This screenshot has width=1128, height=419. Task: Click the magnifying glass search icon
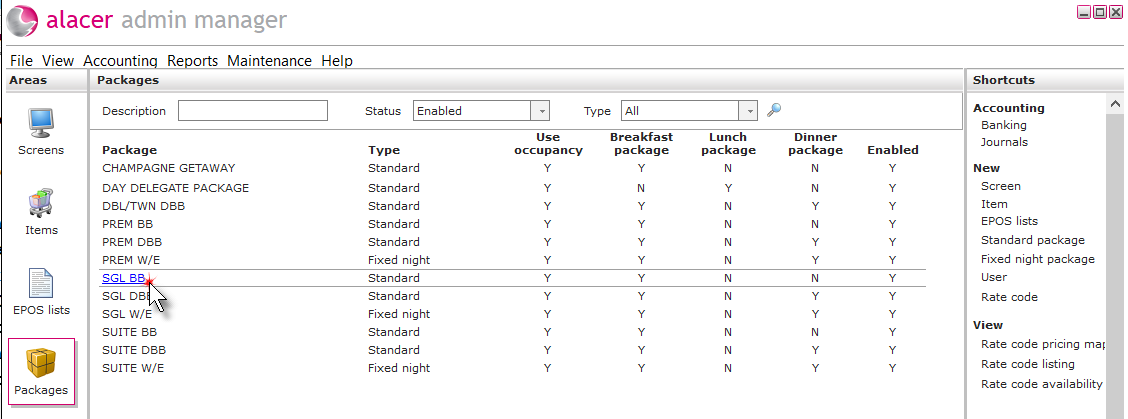(x=774, y=110)
